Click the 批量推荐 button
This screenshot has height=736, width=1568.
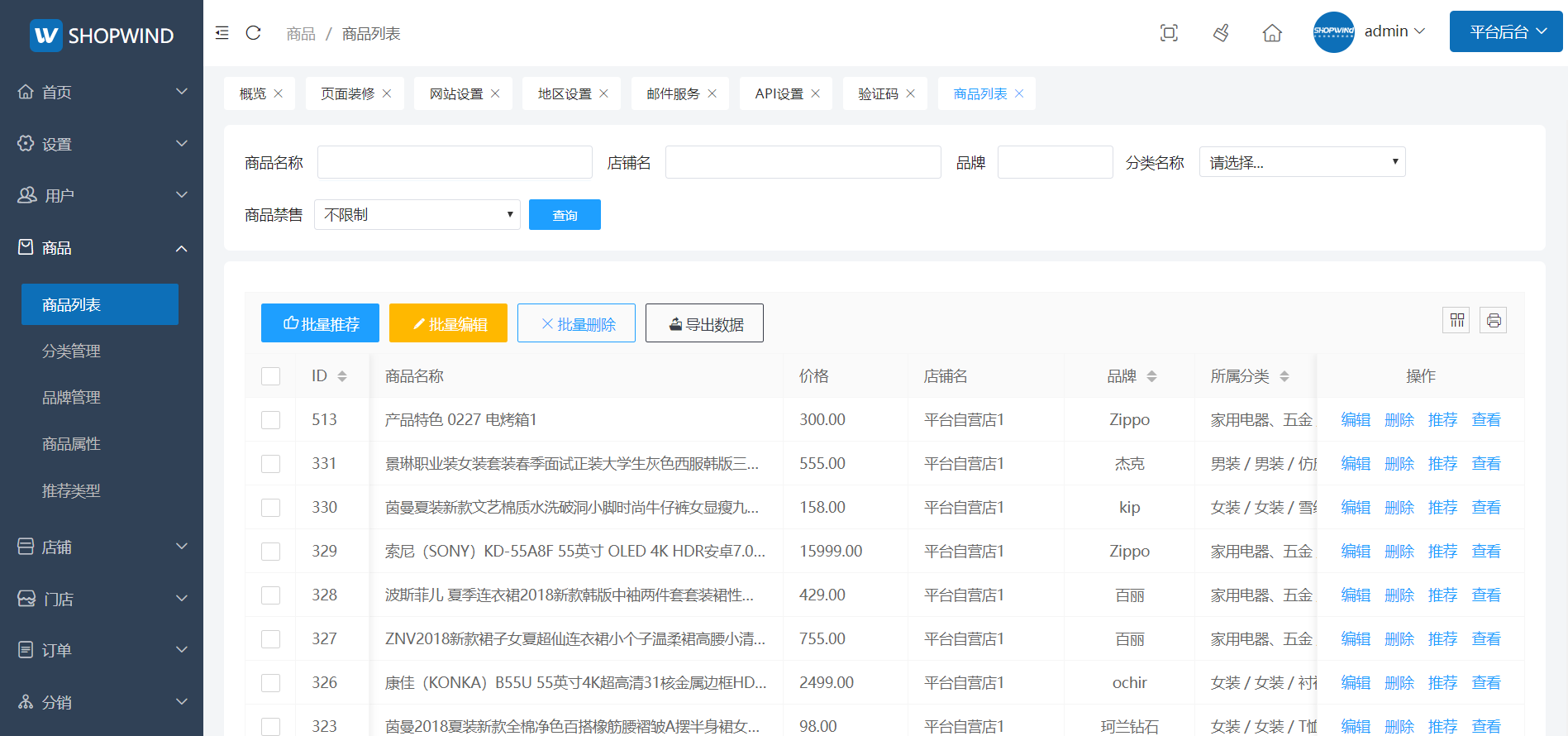click(x=320, y=323)
